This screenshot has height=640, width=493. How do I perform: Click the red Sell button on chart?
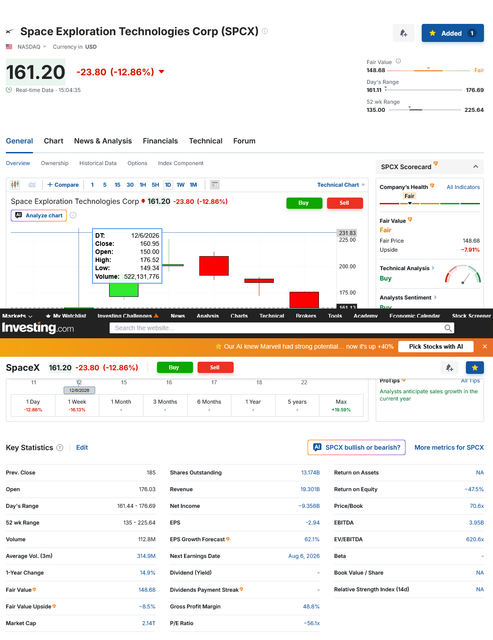(345, 203)
